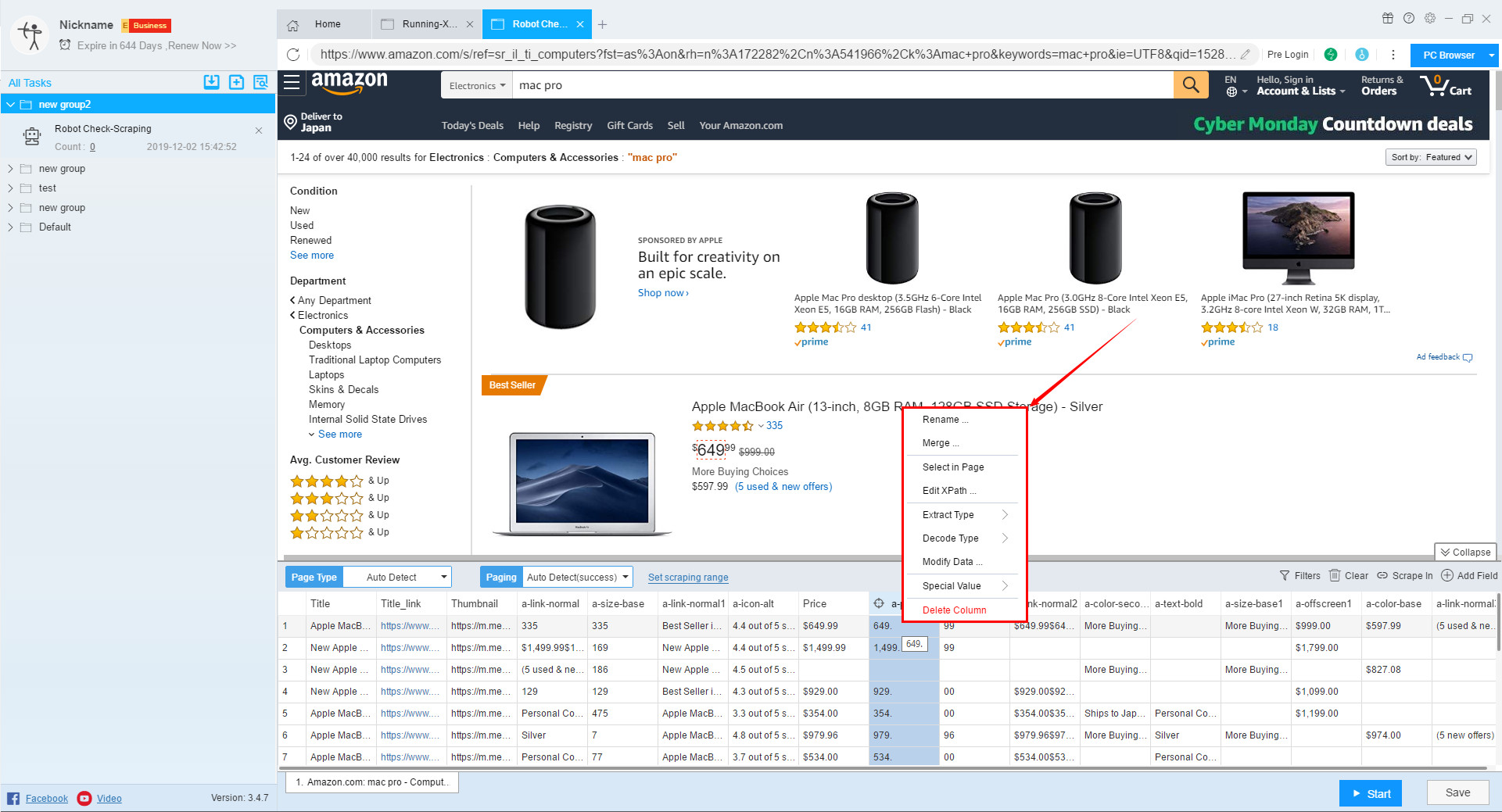Open the search tasks icon in sidebar
1502x812 pixels.
[x=260, y=82]
